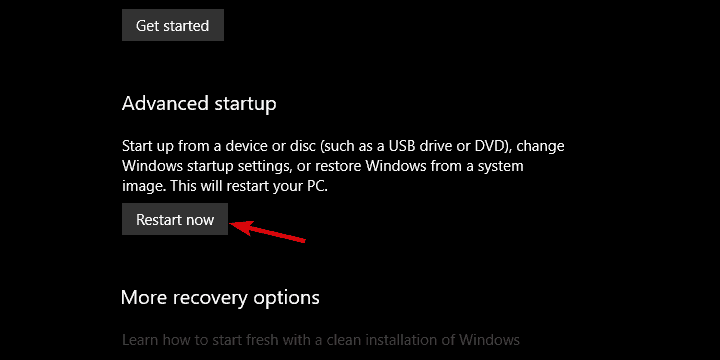Click the word "Restart" on the Restart now button
Screen dimensions: 720x360
155,220
